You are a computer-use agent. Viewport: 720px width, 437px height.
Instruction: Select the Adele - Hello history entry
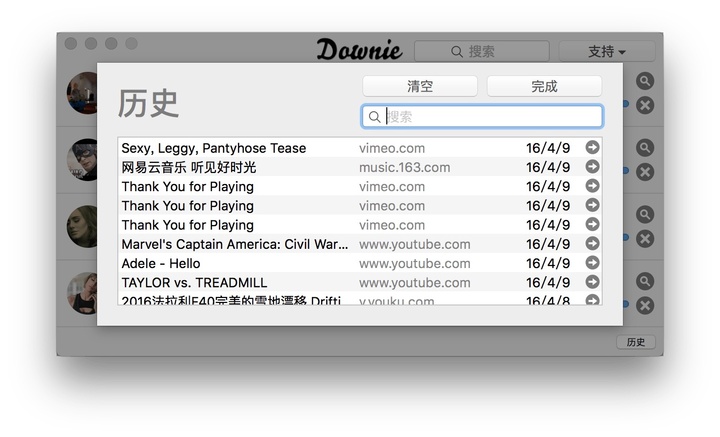pyautogui.click(x=235, y=264)
